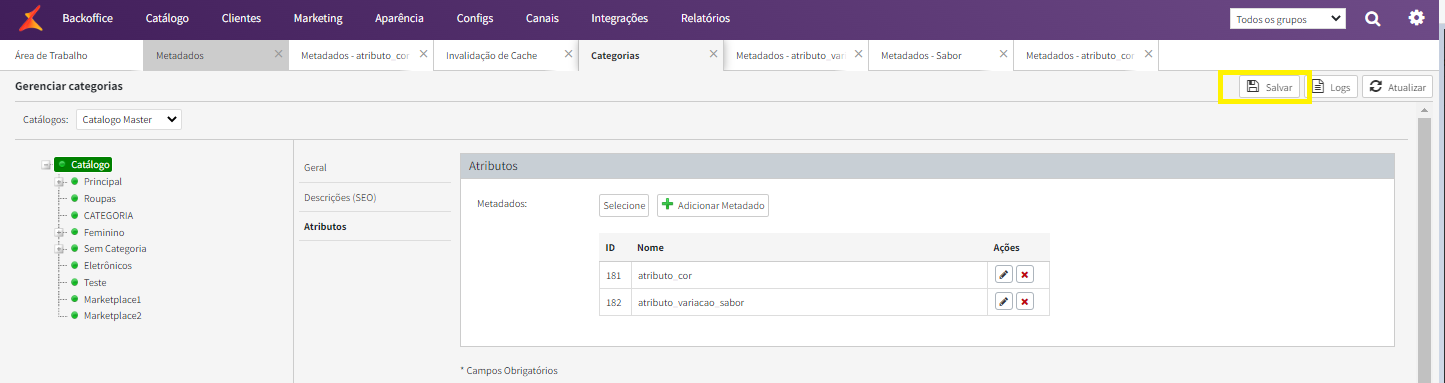Open the Geral side section

coord(375,167)
